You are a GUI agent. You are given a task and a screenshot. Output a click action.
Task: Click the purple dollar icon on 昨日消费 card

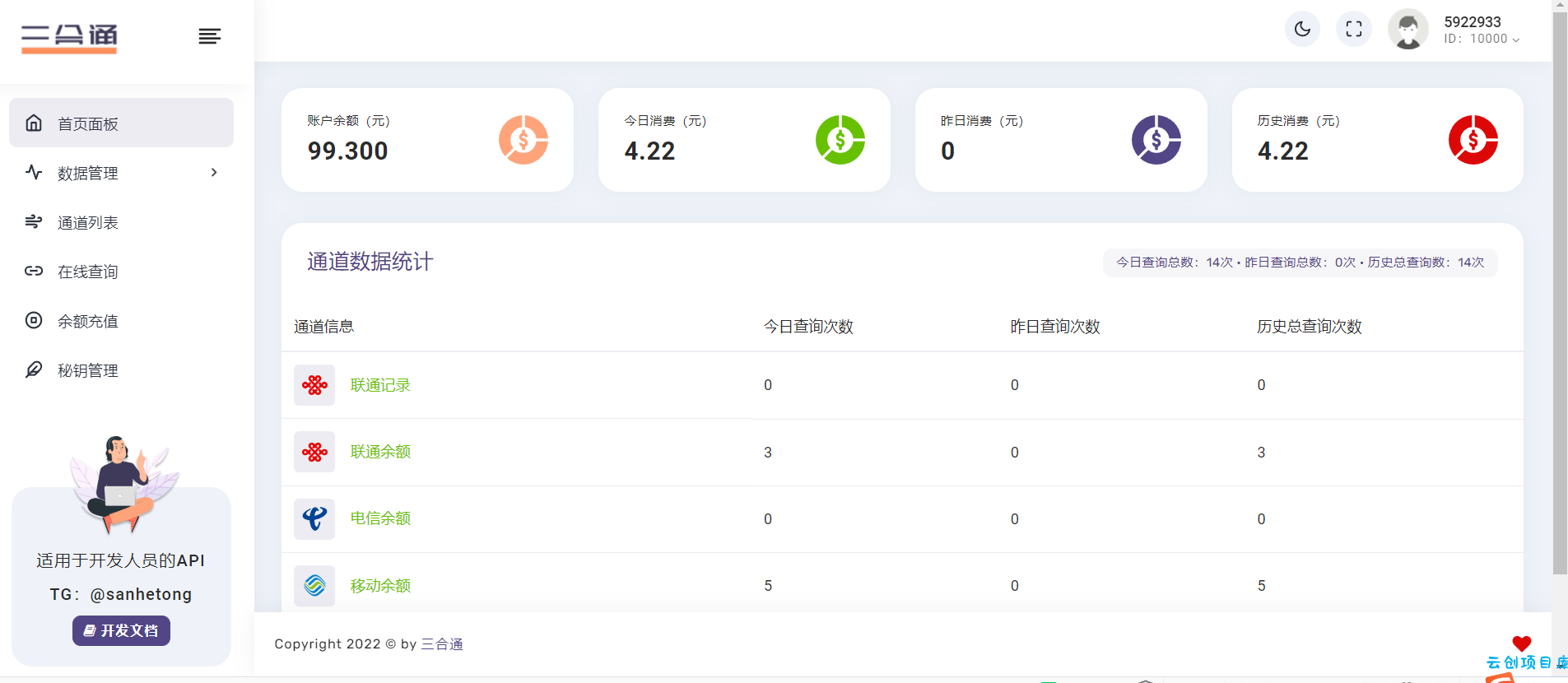[1156, 140]
